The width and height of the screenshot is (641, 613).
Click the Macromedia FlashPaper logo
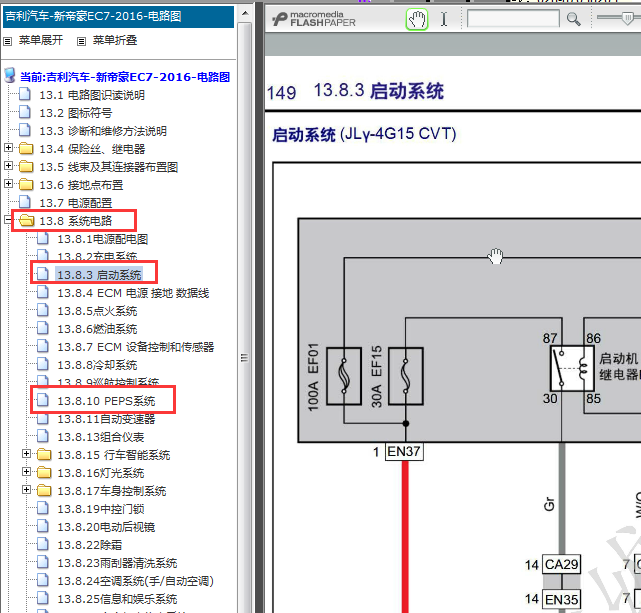[314, 19]
